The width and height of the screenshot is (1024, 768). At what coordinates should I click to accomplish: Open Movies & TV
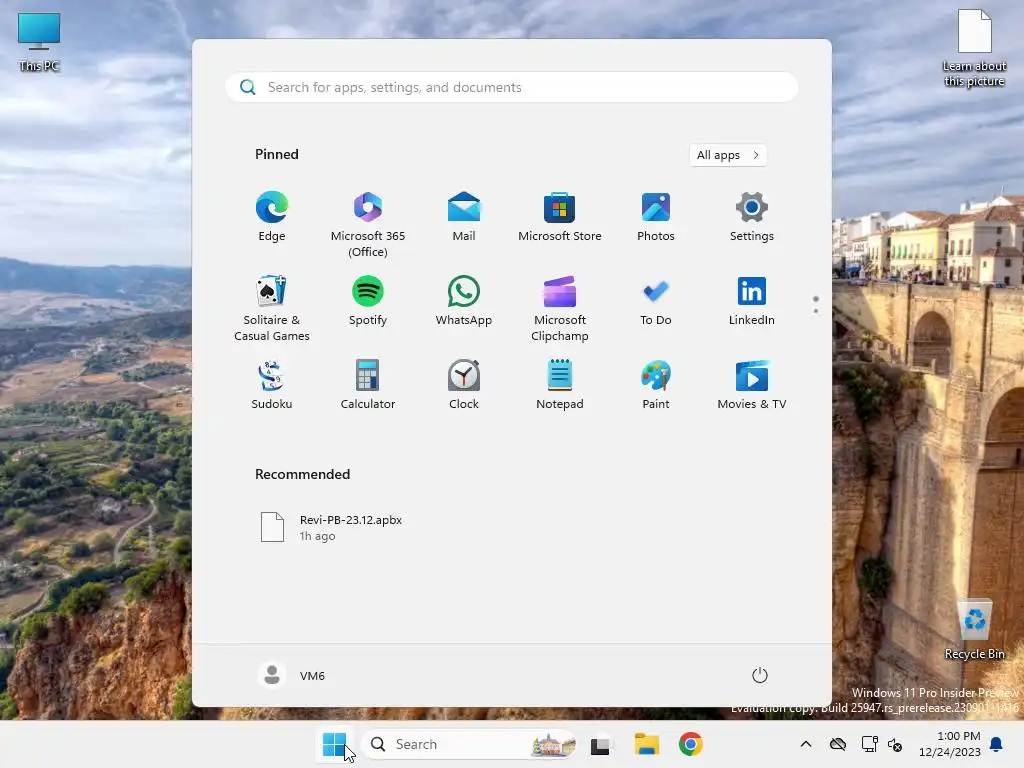tap(752, 385)
